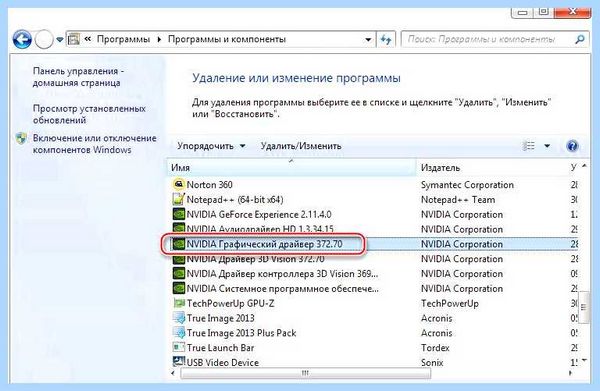Select NVIDIA Аудиодрайвер HD icon
Viewport: 600px width, 391px height.
coord(178,228)
